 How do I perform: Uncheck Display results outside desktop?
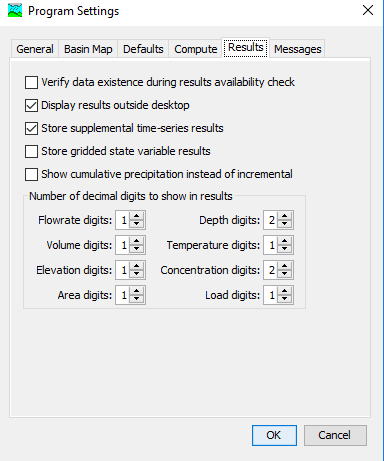coord(31,105)
